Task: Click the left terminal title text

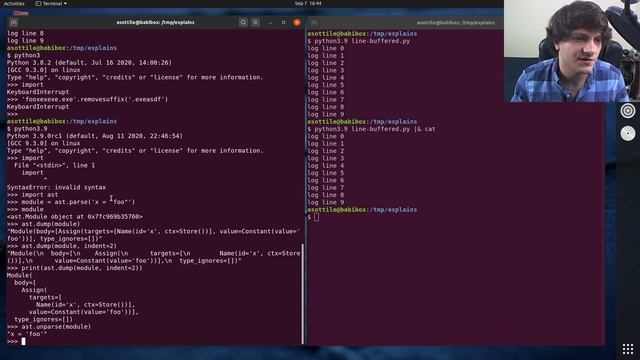Action: pos(155,22)
